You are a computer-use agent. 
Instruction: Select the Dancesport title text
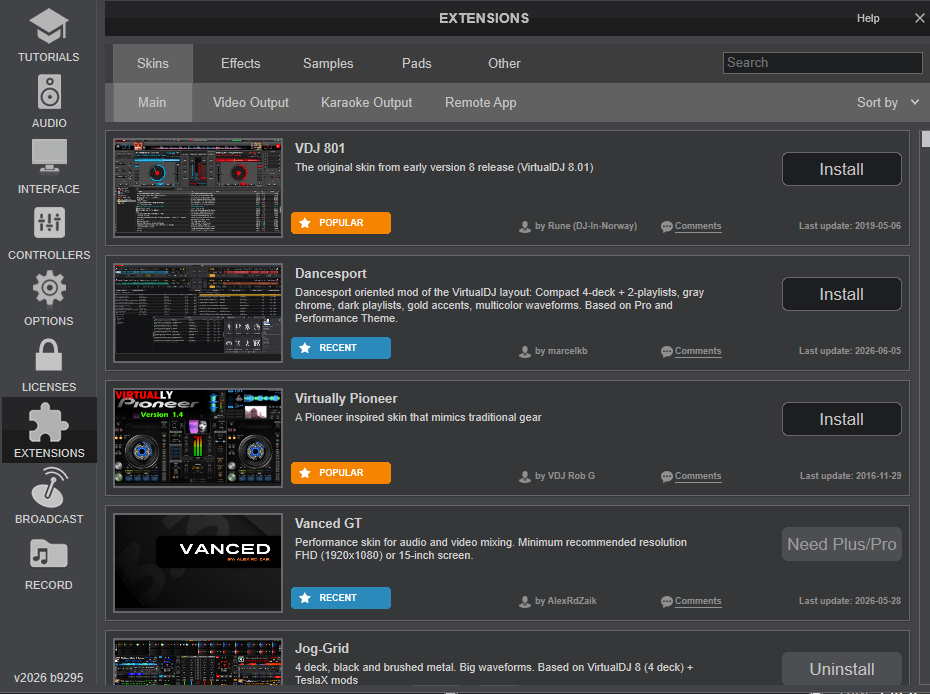(x=331, y=273)
